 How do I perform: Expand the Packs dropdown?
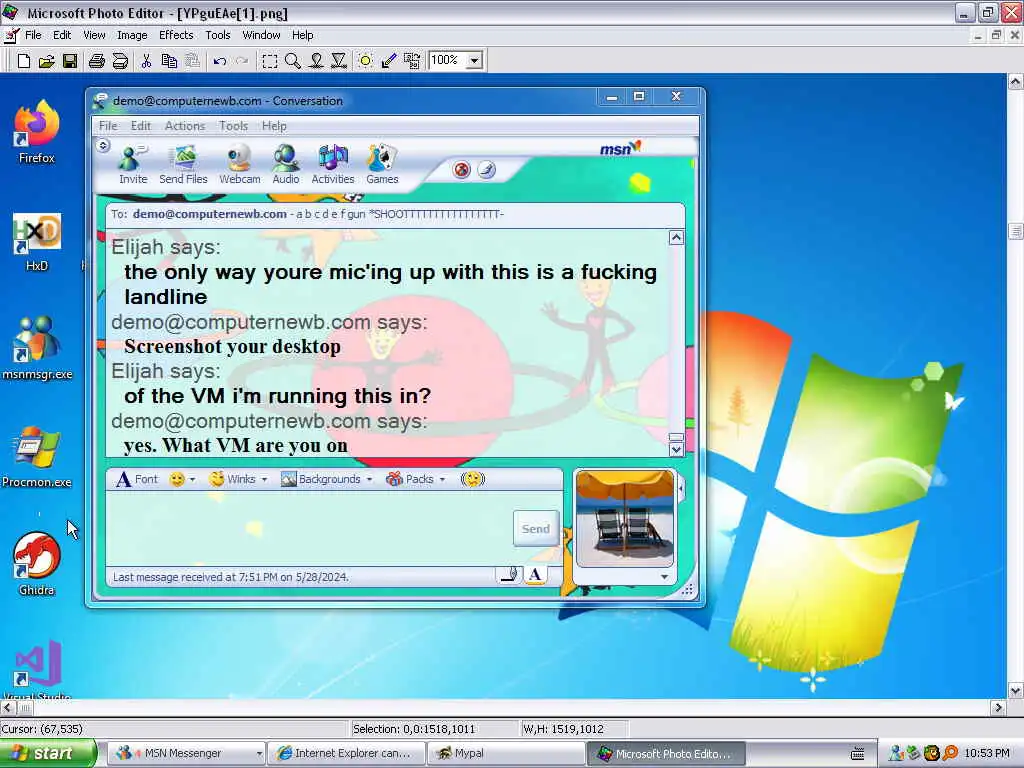click(x=442, y=479)
